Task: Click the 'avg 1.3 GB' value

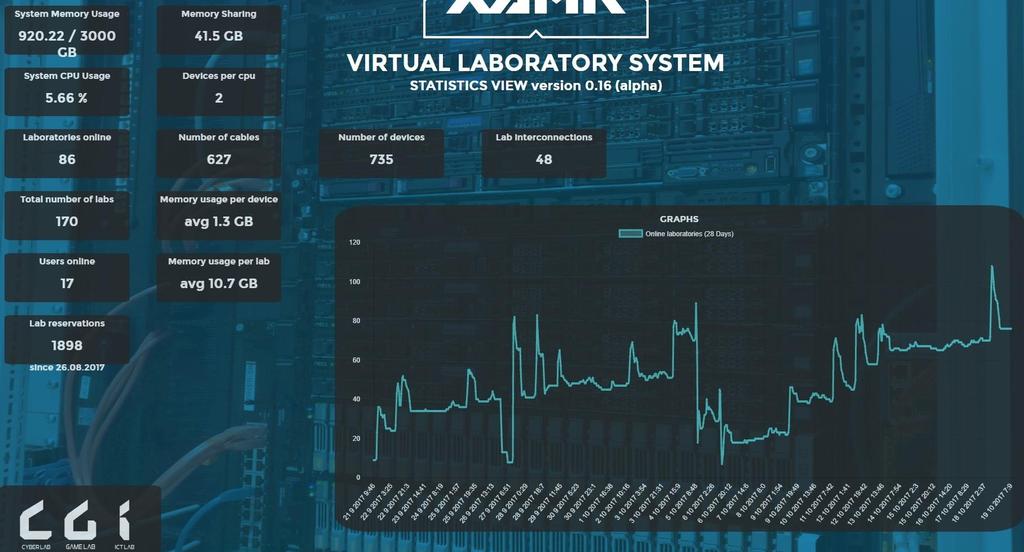Action: pos(219,222)
